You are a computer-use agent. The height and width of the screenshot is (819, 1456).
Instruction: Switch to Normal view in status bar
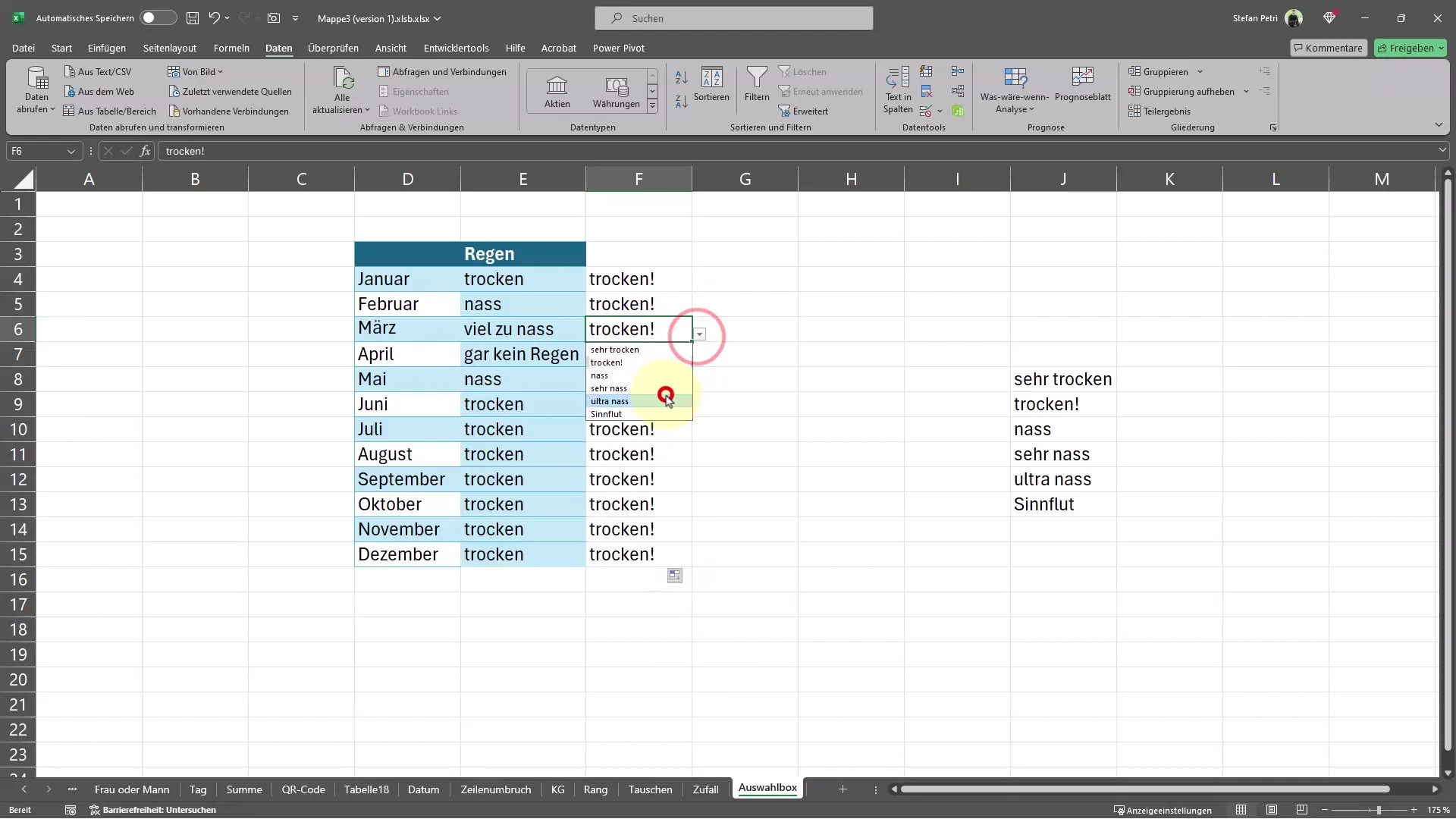1241,811
